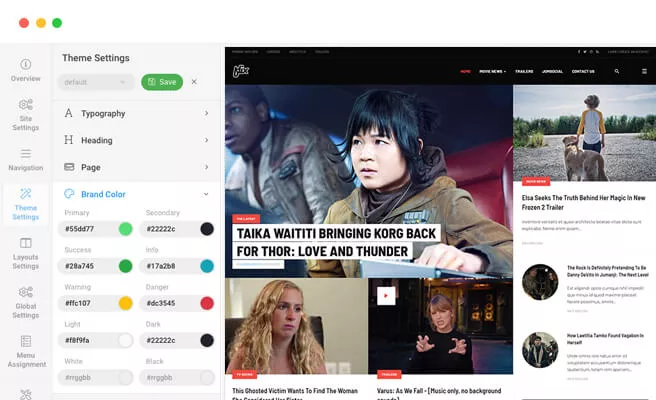
Task: Expand the Typography section chevron
Action: [206, 113]
